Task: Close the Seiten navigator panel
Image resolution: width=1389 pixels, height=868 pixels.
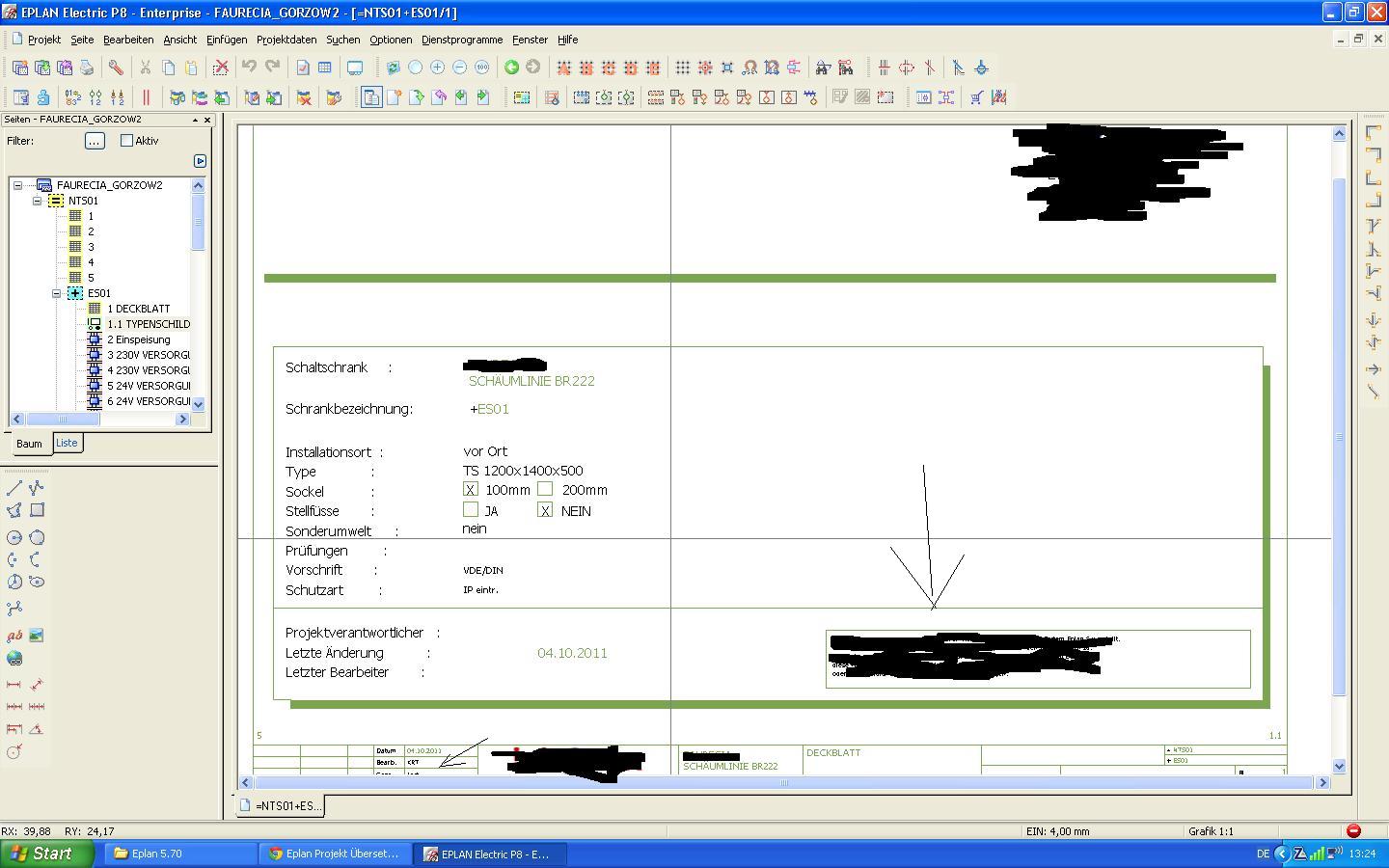Action: (x=207, y=120)
